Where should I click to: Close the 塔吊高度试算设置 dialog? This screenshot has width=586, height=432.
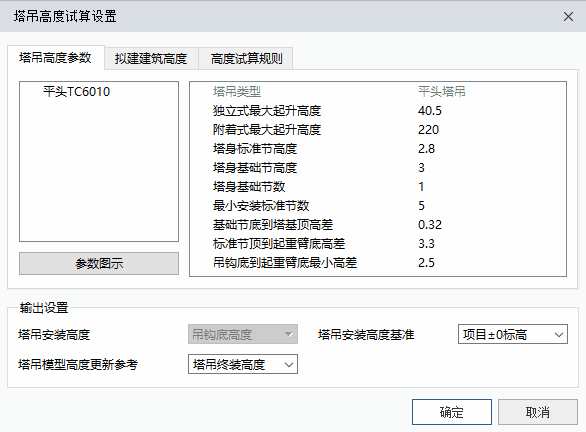pyautogui.click(x=568, y=16)
